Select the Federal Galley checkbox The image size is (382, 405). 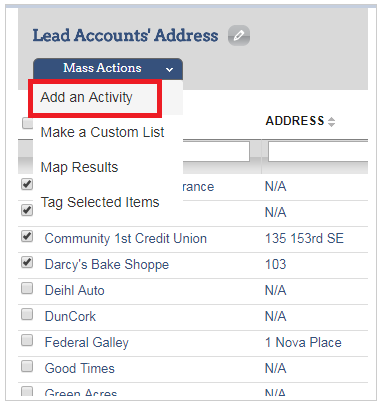pyautogui.click(x=27, y=341)
